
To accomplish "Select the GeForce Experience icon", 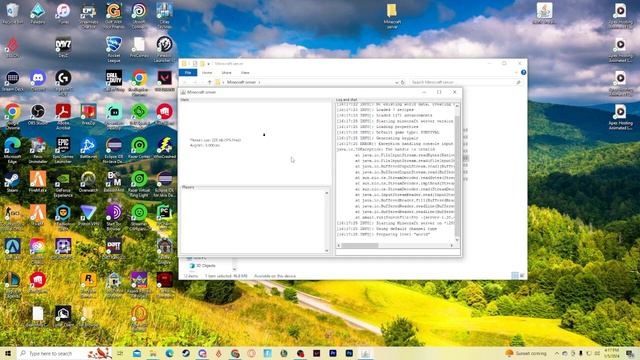I will [x=63, y=184].
